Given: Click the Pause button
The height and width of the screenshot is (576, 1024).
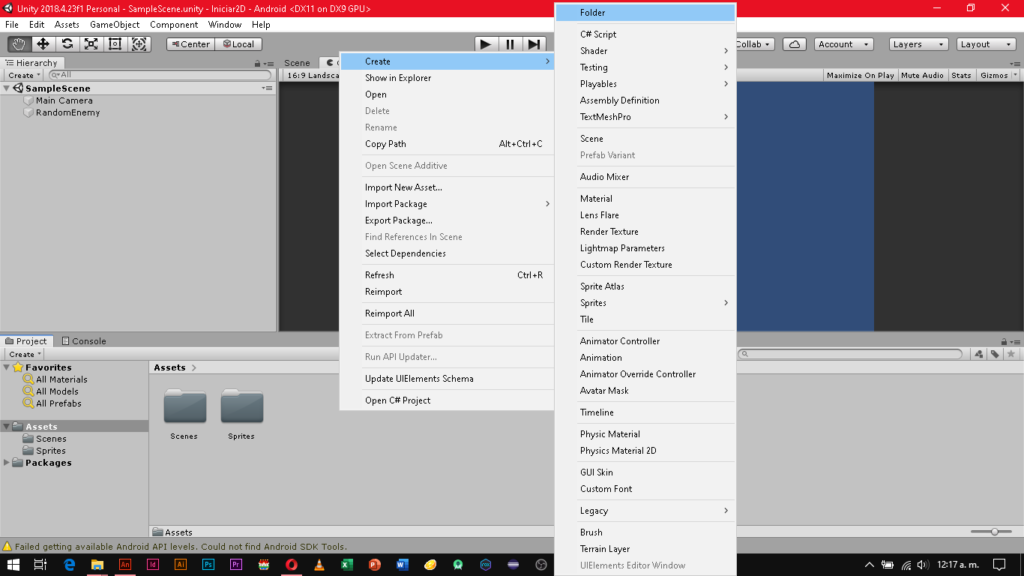Looking at the screenshot, I should [509, 44].
